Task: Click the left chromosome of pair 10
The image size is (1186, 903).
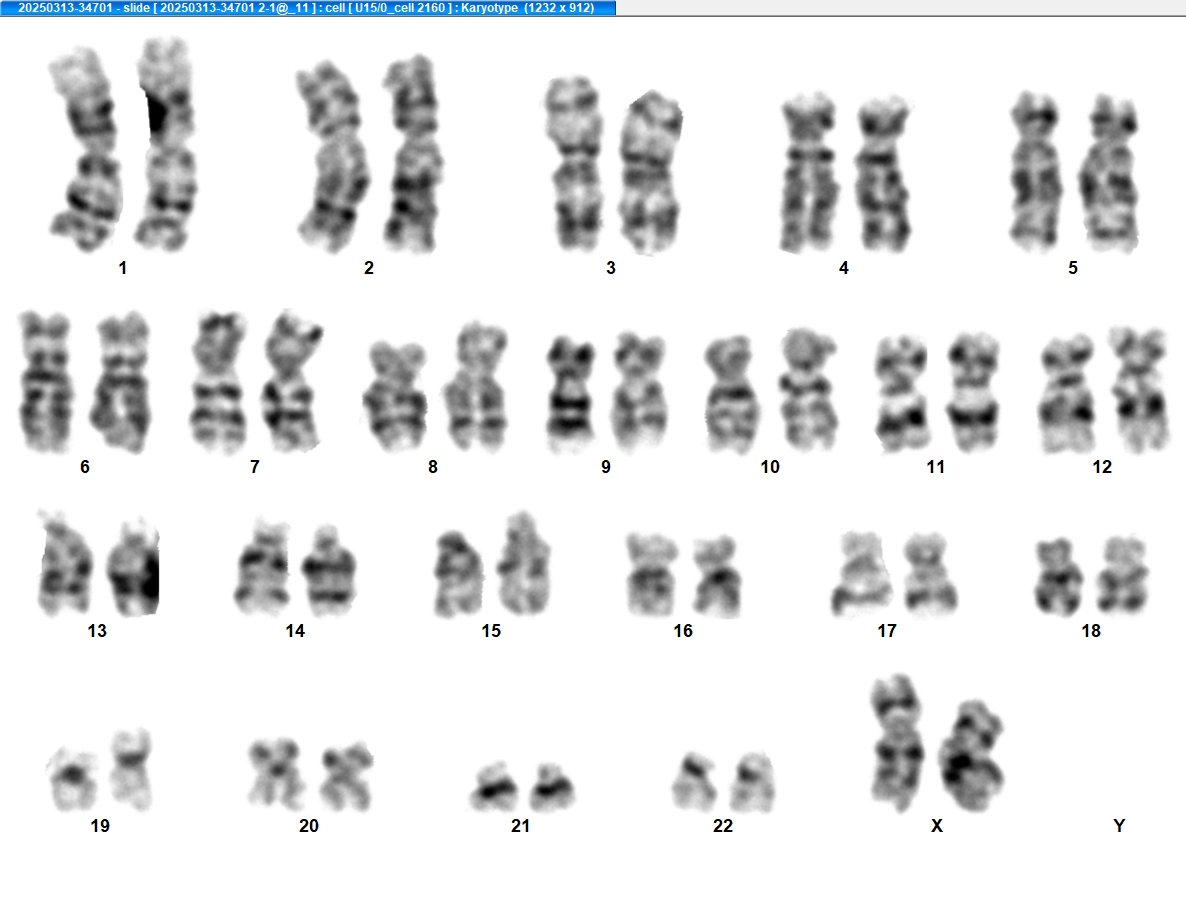Action: tap(731, 395)
